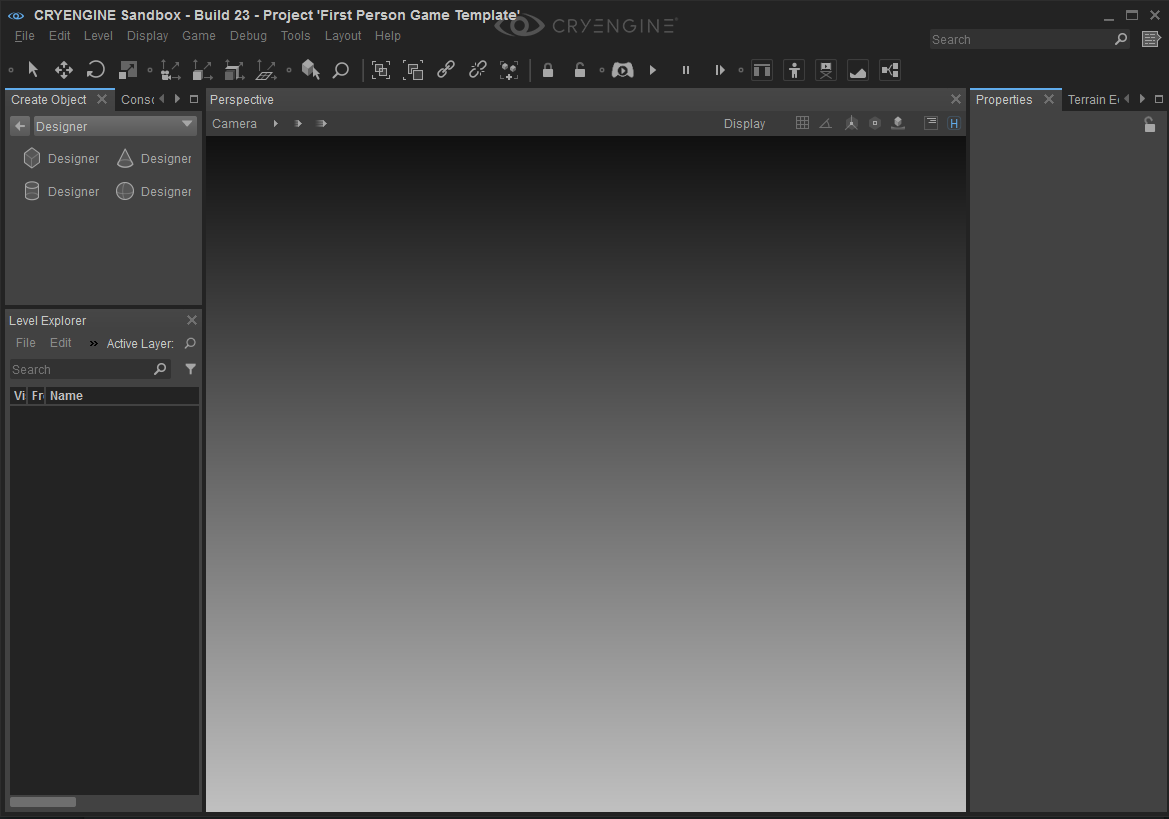Select the arrow Select tool
This screenshot has height=819, width=1169.
click(33, 70)
